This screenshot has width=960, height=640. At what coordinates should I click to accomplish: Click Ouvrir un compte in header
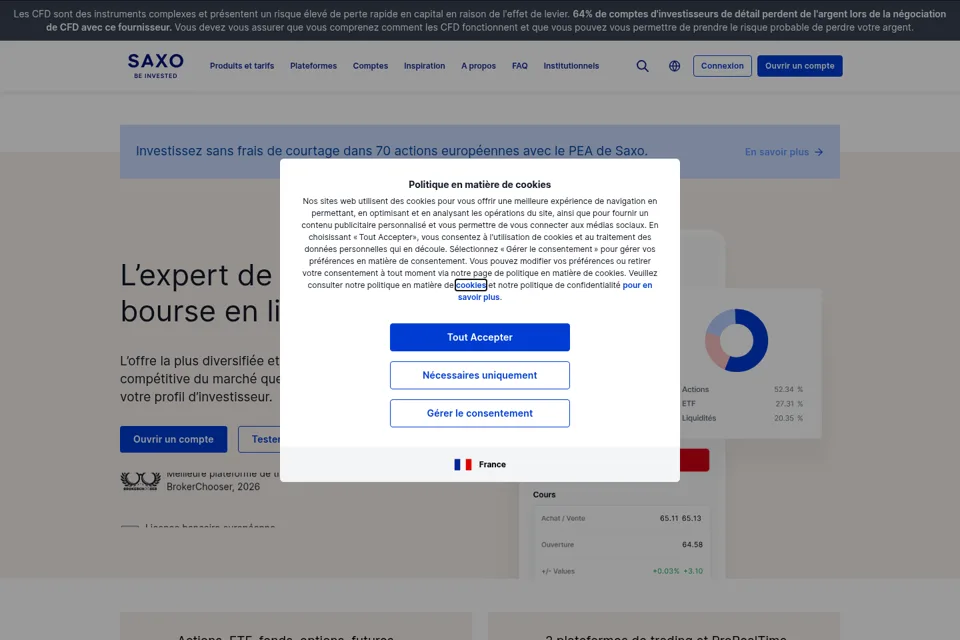coord(800,66)
